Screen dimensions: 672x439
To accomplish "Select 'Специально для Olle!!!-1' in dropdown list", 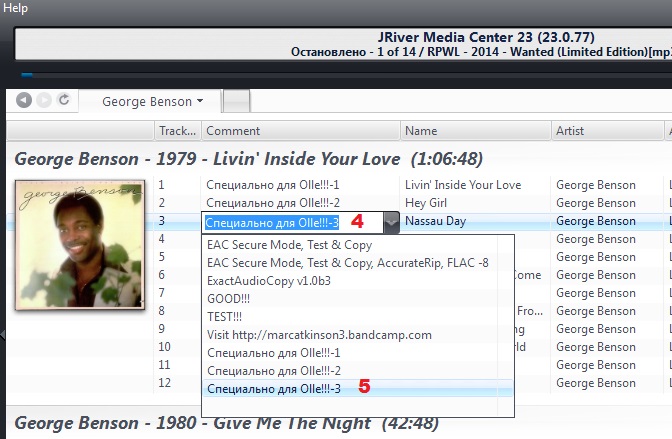I will [273, 353].
